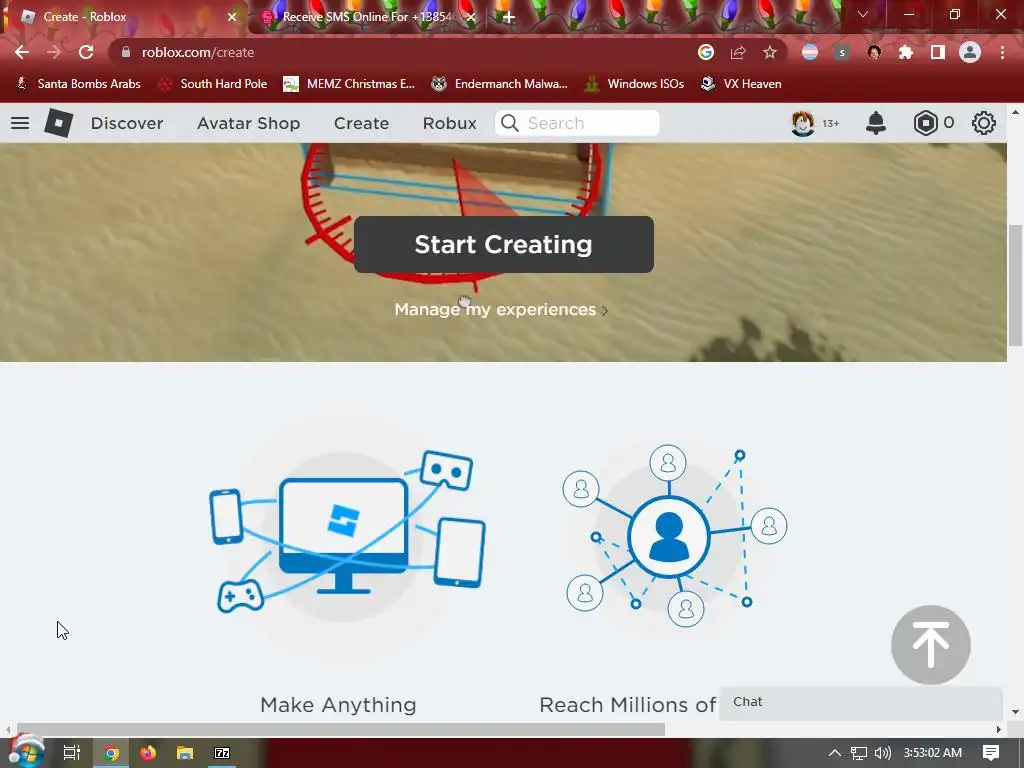
Task: Toggle the browser side panel icon
Action: tap(938, 52)
